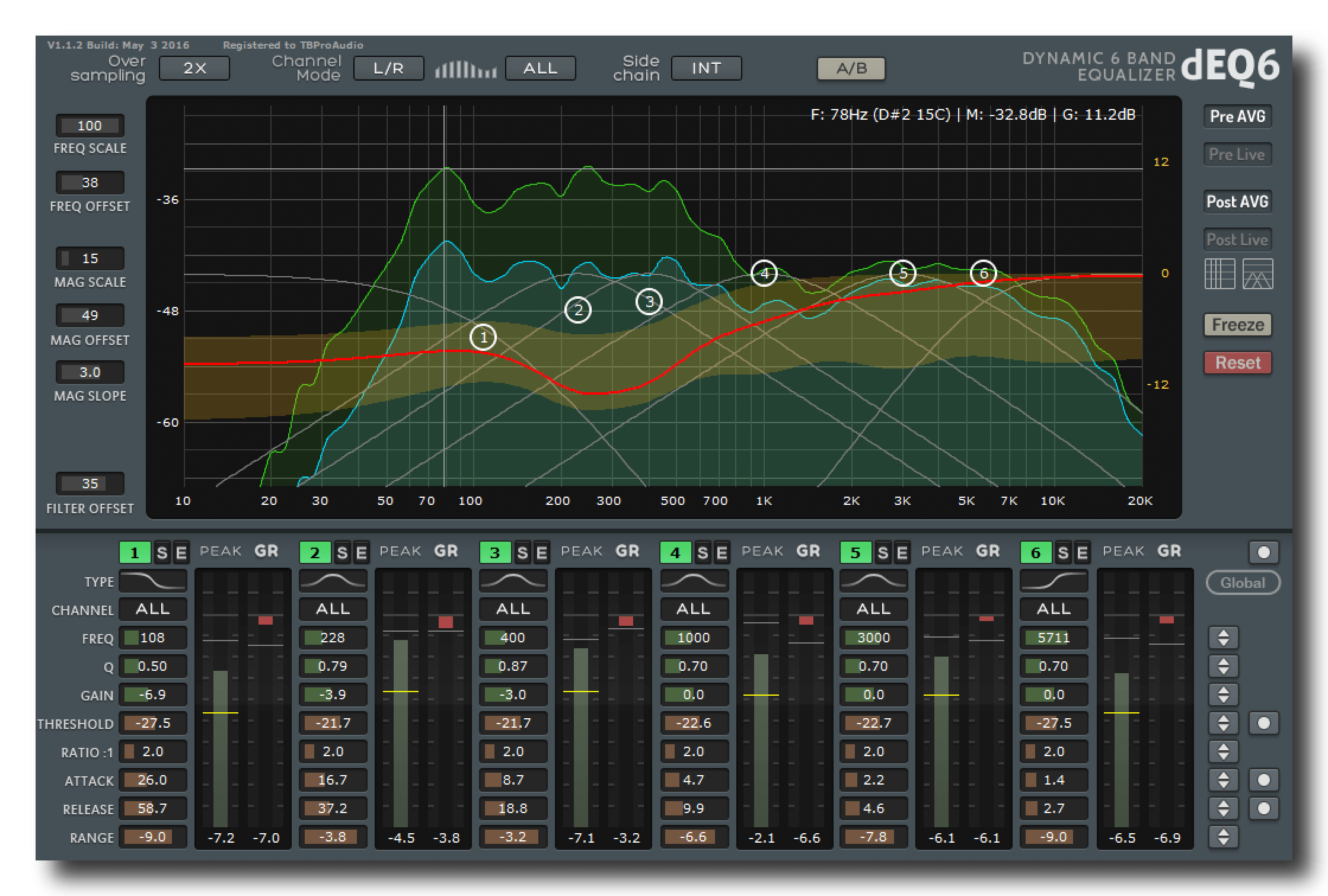The image size is (1328, 896).
Task: Toggle band 5 E button
Action: (902, 553)
